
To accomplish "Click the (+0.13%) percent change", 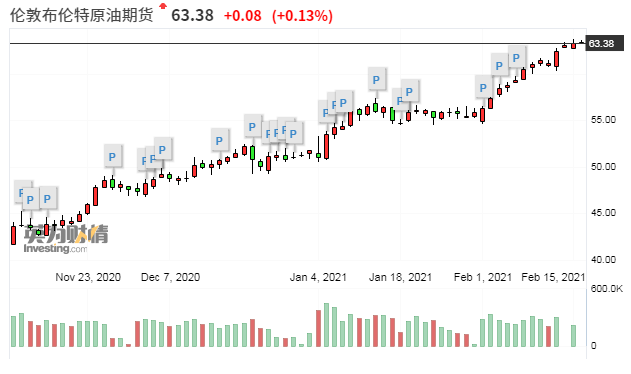I will [x=302, y=16].
